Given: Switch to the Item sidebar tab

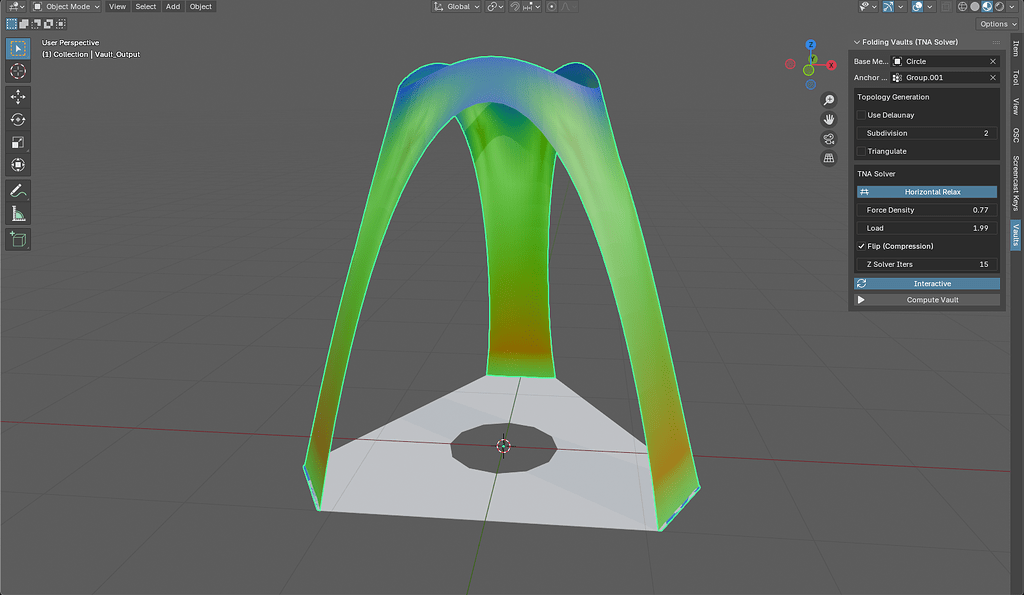Looking at the screenshot, I should [x=1016, y=48].
